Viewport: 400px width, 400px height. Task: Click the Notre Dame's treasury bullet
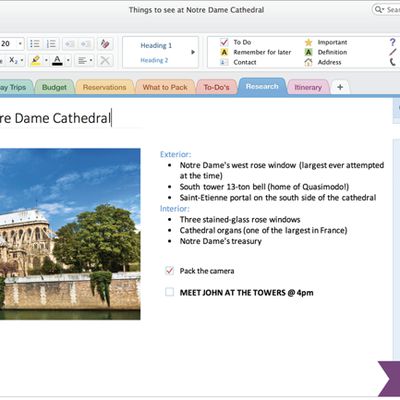point(221,241)
